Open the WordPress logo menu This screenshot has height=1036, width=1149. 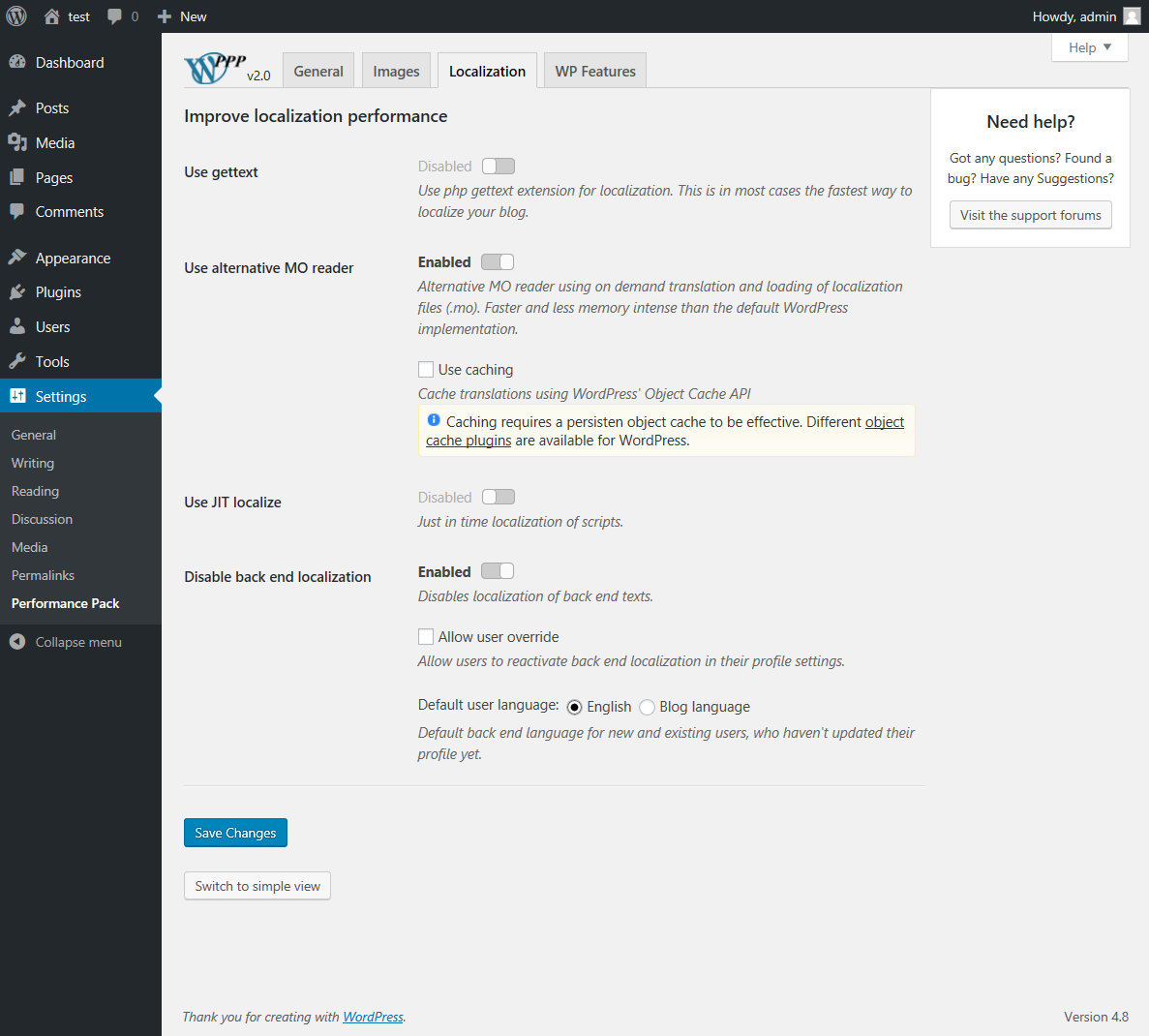tap(16, 16)
